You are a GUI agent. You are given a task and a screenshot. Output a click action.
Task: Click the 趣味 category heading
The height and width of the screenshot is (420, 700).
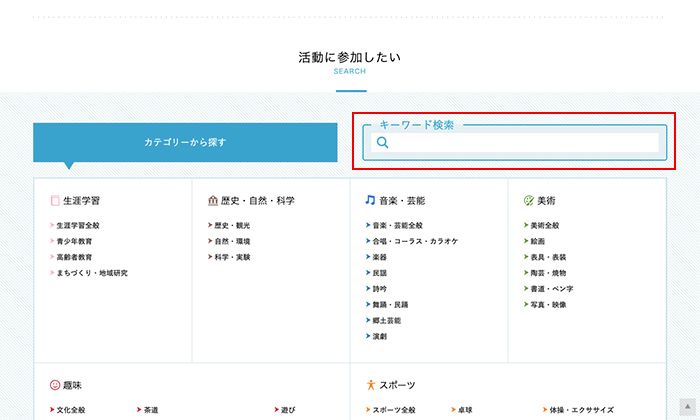coord(72,385)
